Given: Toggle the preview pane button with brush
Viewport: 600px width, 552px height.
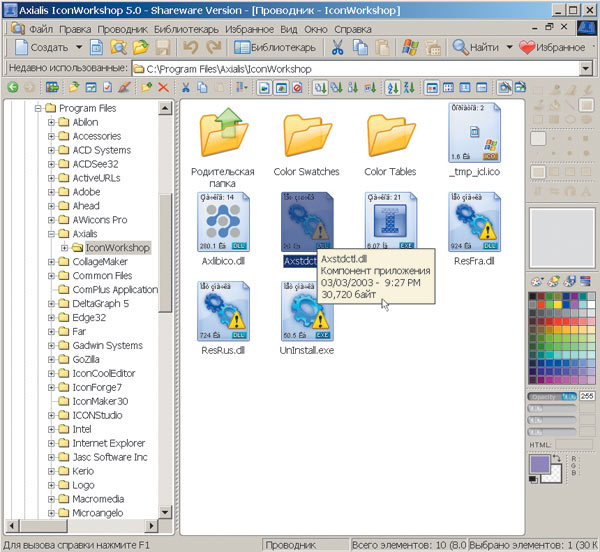Looking at the screenshot, I should click(x=504, y=88).
